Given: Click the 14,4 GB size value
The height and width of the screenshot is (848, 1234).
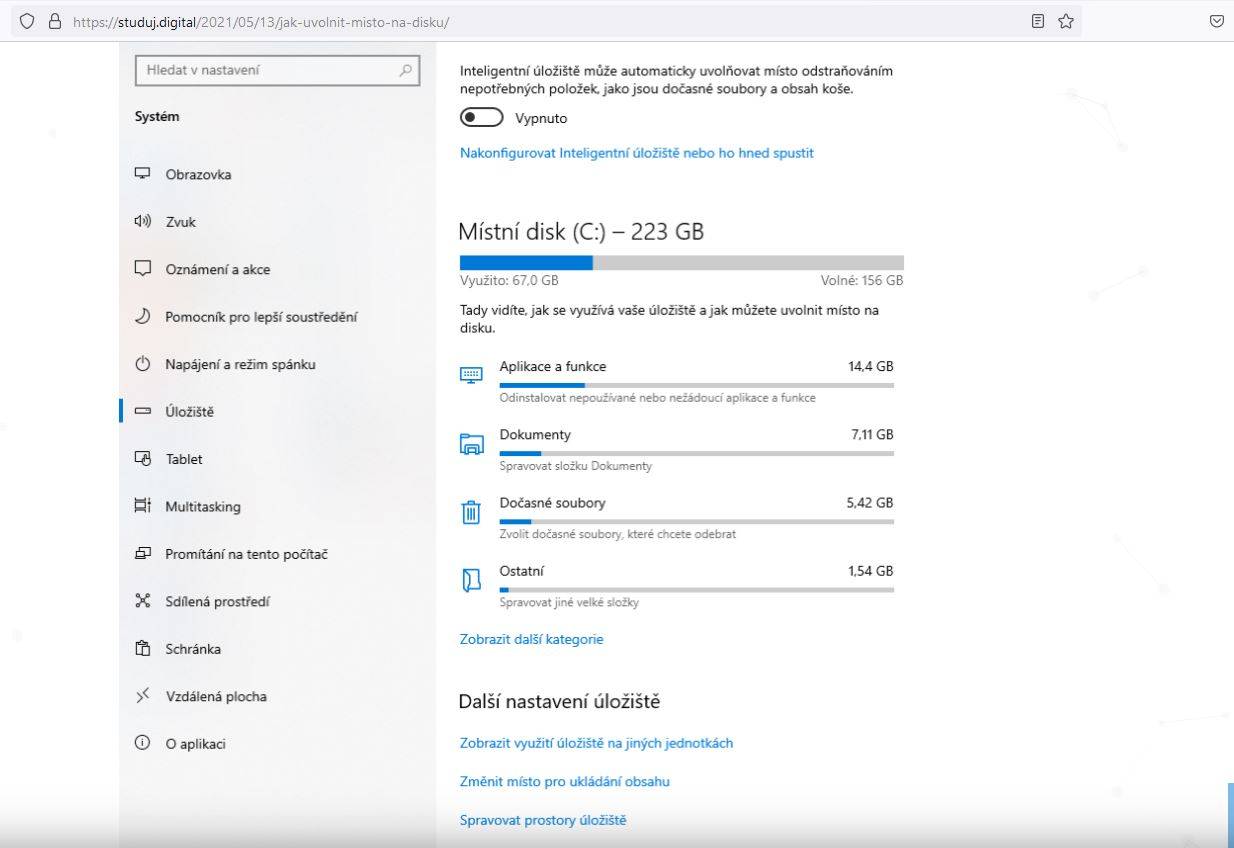Looking at the screenshot, I should [x=871, y=366].
